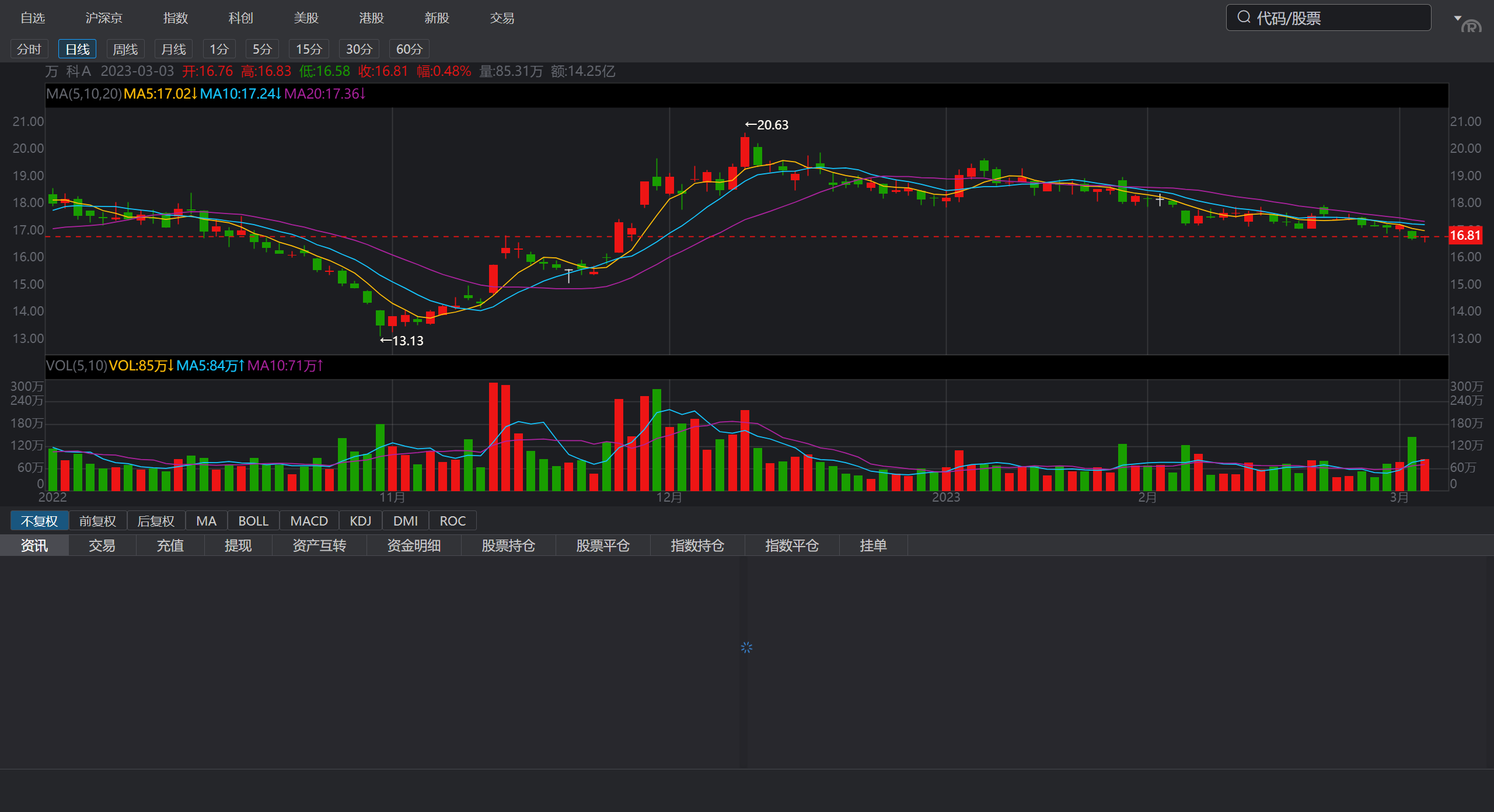
Task: Show the MACD indicator
Action: coord(309,521)
